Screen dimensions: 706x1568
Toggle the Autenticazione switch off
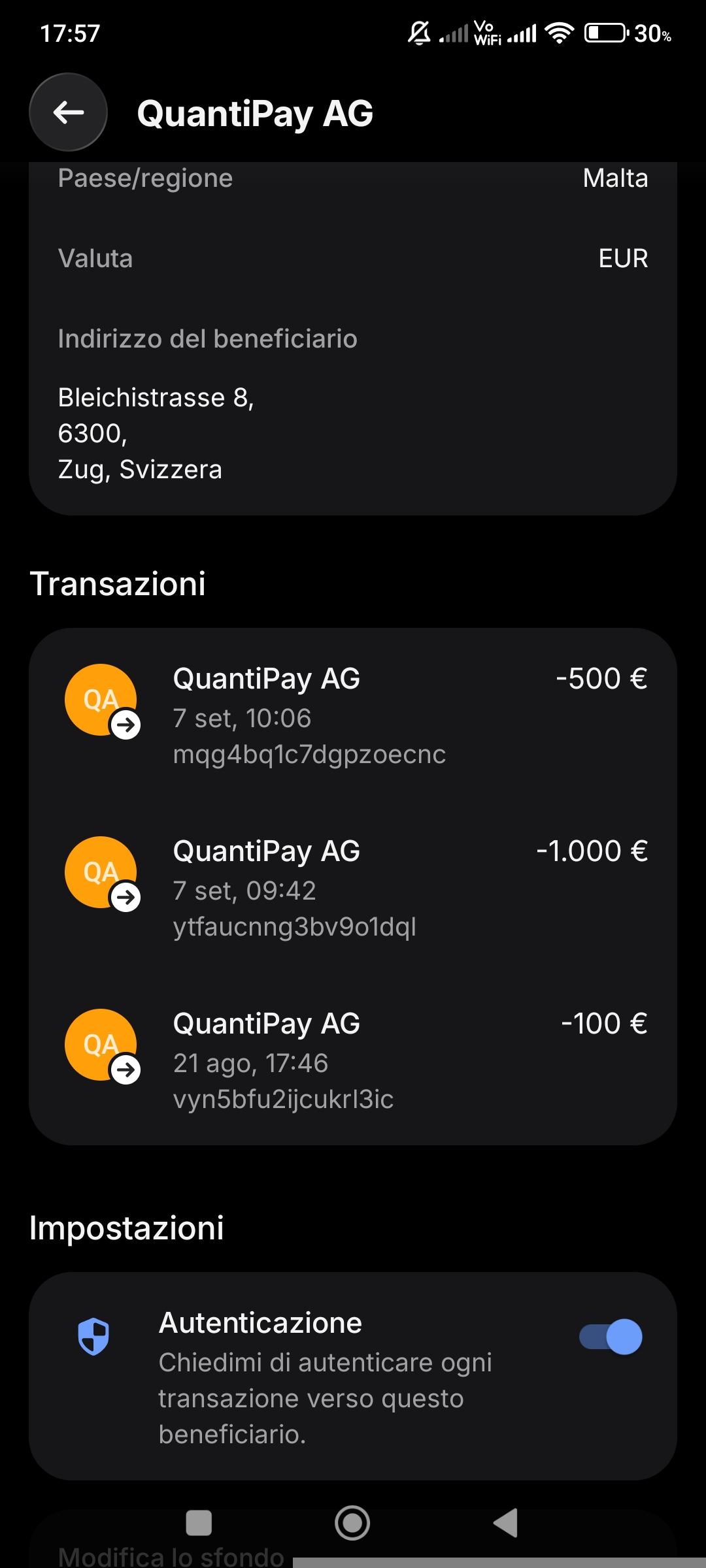611,1336
